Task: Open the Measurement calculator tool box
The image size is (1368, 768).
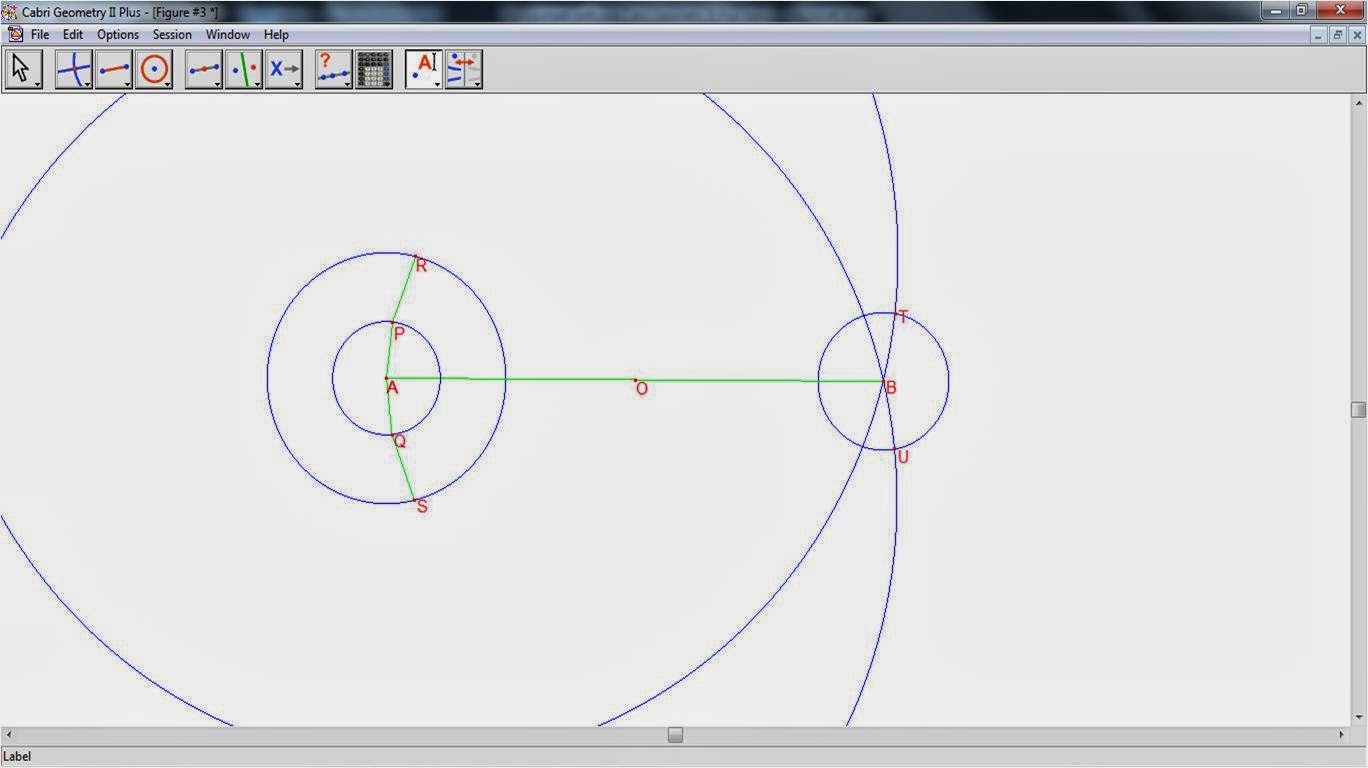Action: [x=374, y=69]
